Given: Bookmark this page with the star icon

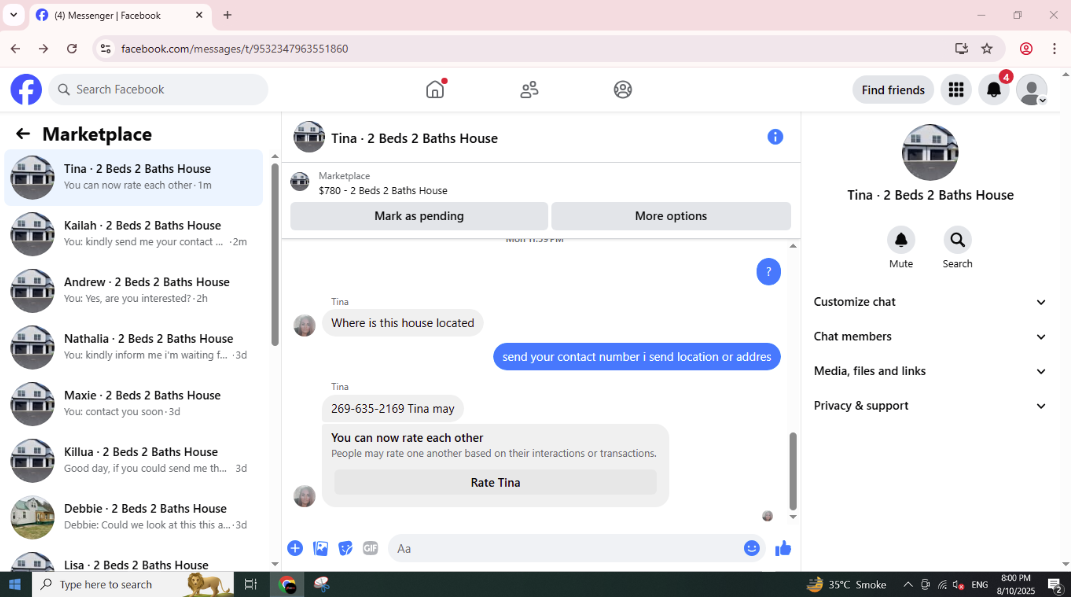Looking at the screenshot, I should 987,48.
